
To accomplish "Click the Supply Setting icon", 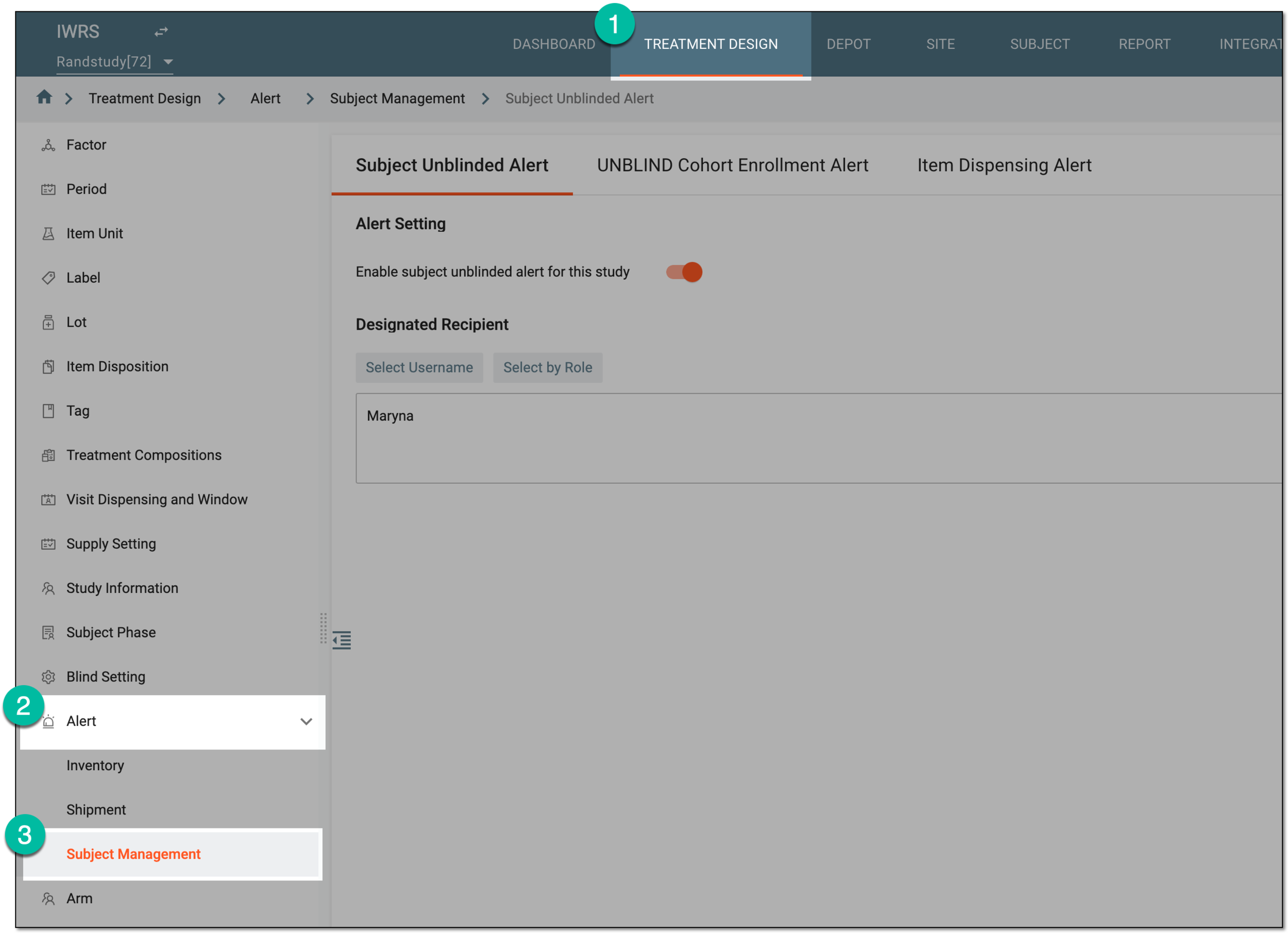I will 48,544.
